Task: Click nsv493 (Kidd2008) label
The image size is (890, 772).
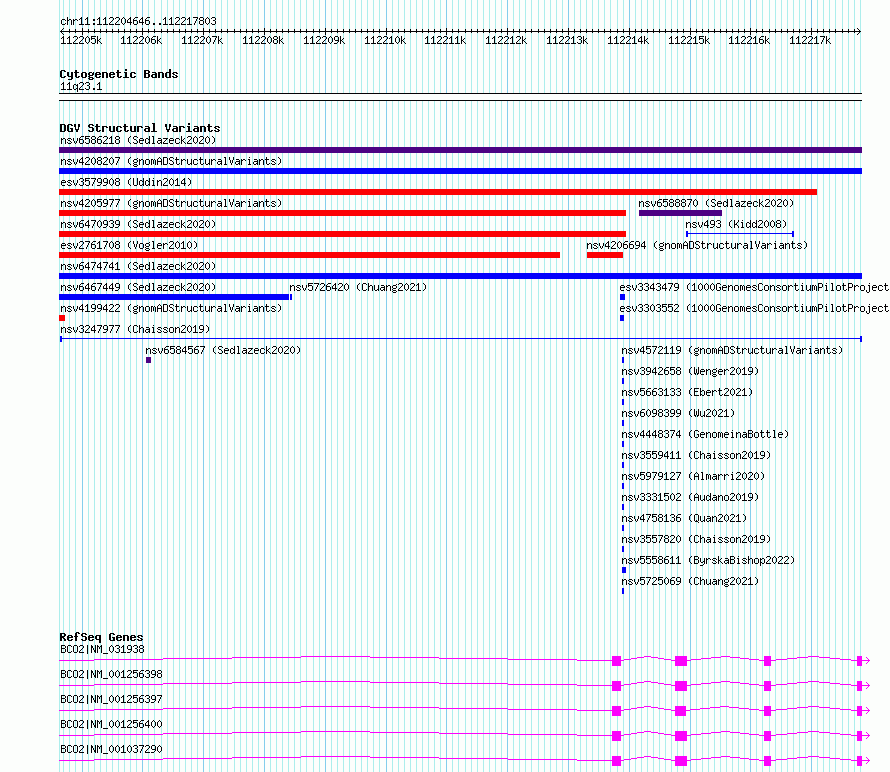Action: pos(736,224)
